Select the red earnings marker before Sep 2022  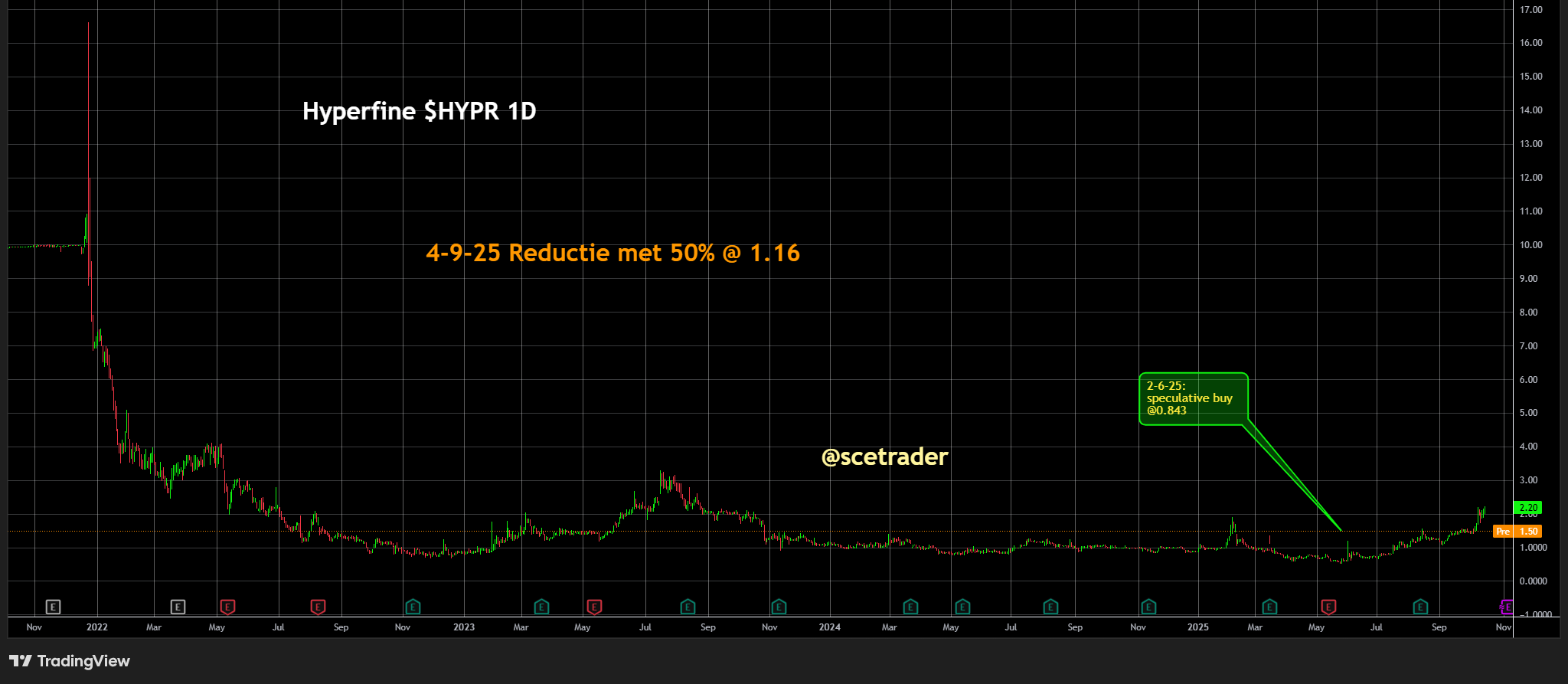pyautogui.click(x=318, y=607)
